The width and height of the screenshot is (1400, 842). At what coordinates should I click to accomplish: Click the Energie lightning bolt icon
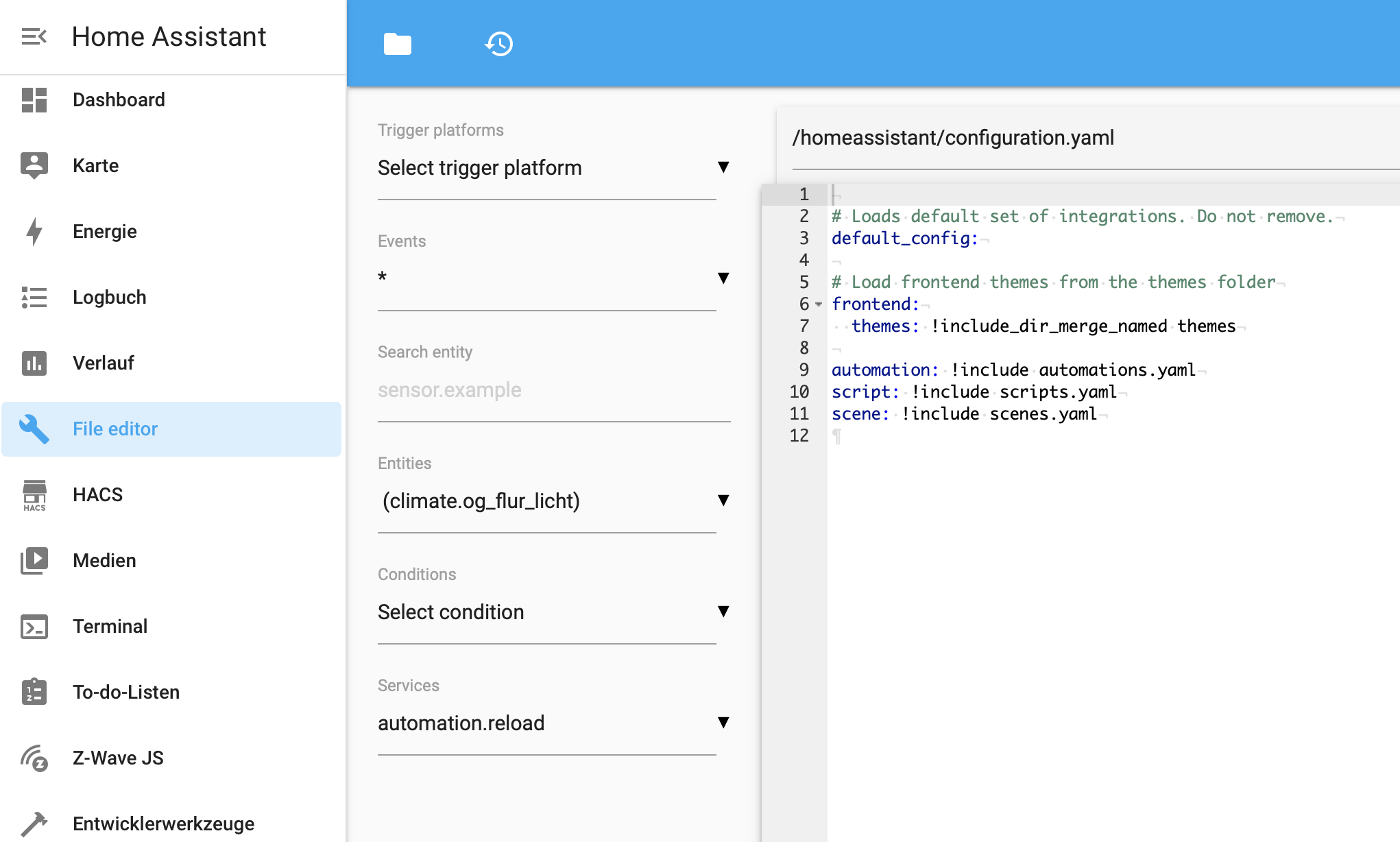pos(34,232)
